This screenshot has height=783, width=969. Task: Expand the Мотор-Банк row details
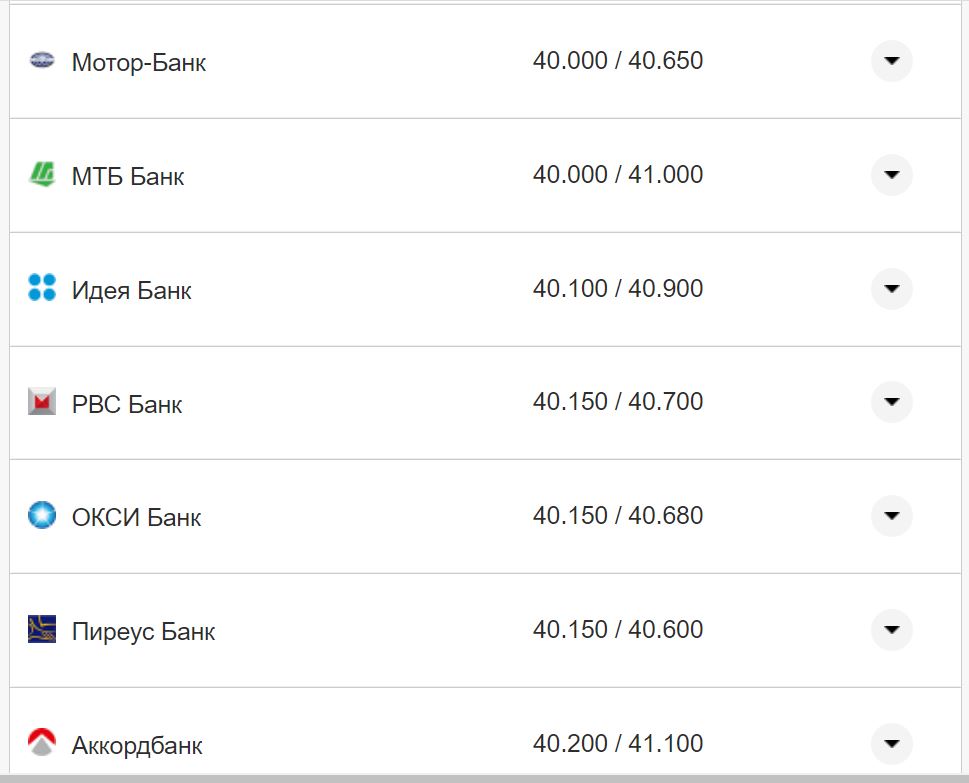tap(891, 61)
